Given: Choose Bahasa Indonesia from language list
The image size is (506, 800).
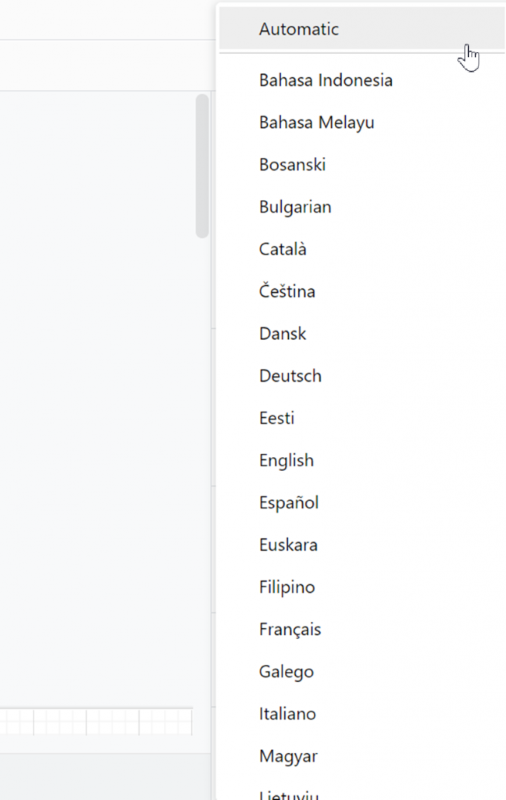Looking at the screenshot, I should tap(362, 80).
